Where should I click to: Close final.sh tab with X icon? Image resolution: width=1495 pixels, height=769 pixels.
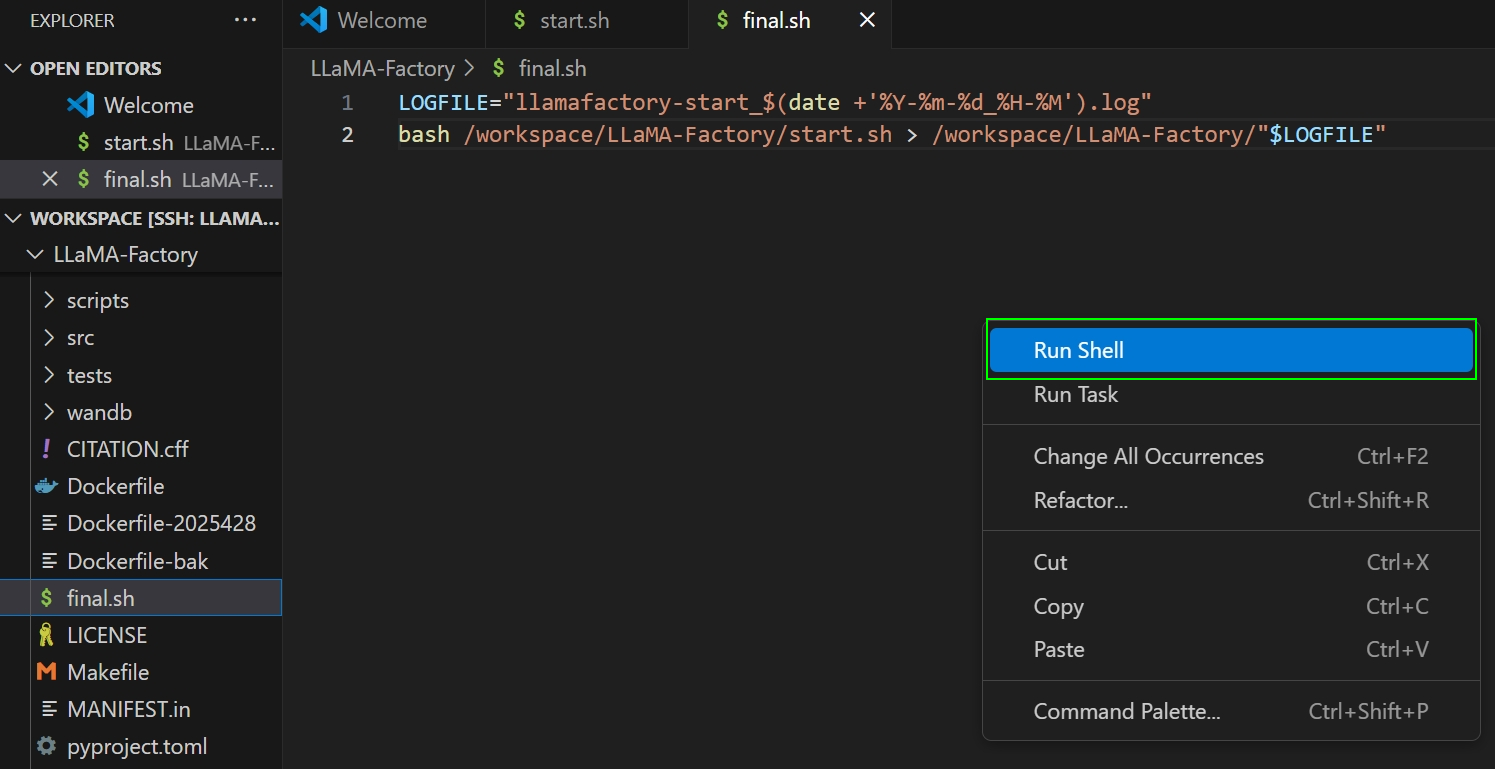pyautogui.click(x=867, y=20)
